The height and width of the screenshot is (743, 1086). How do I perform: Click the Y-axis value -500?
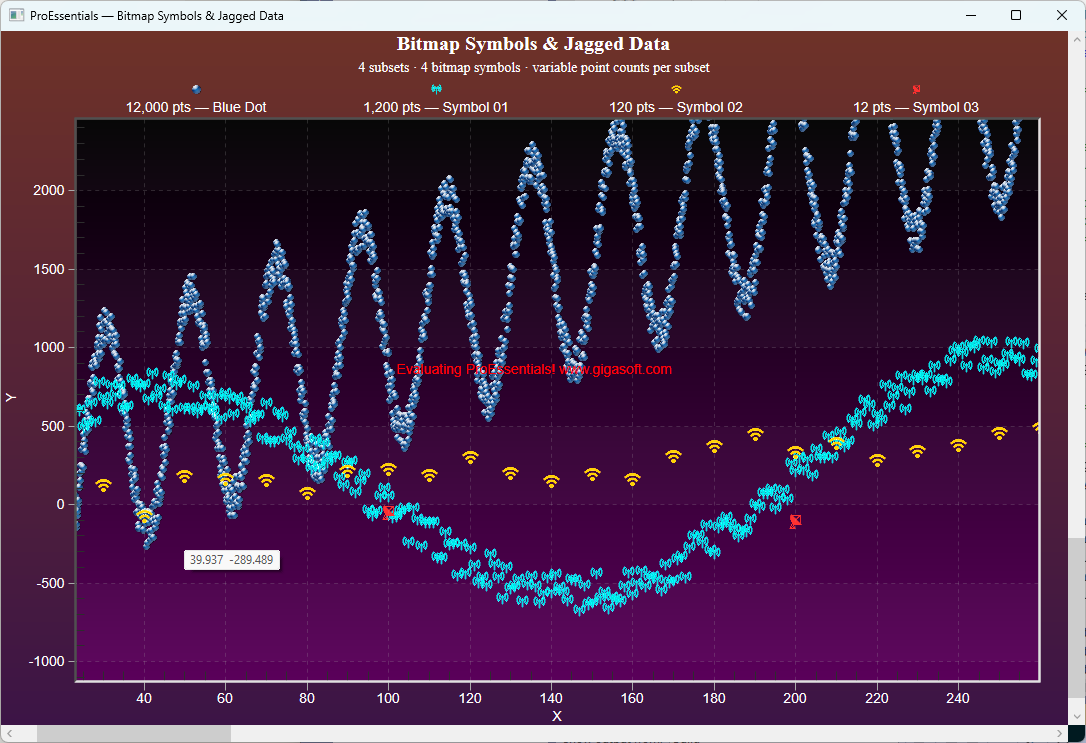(50, 583)
